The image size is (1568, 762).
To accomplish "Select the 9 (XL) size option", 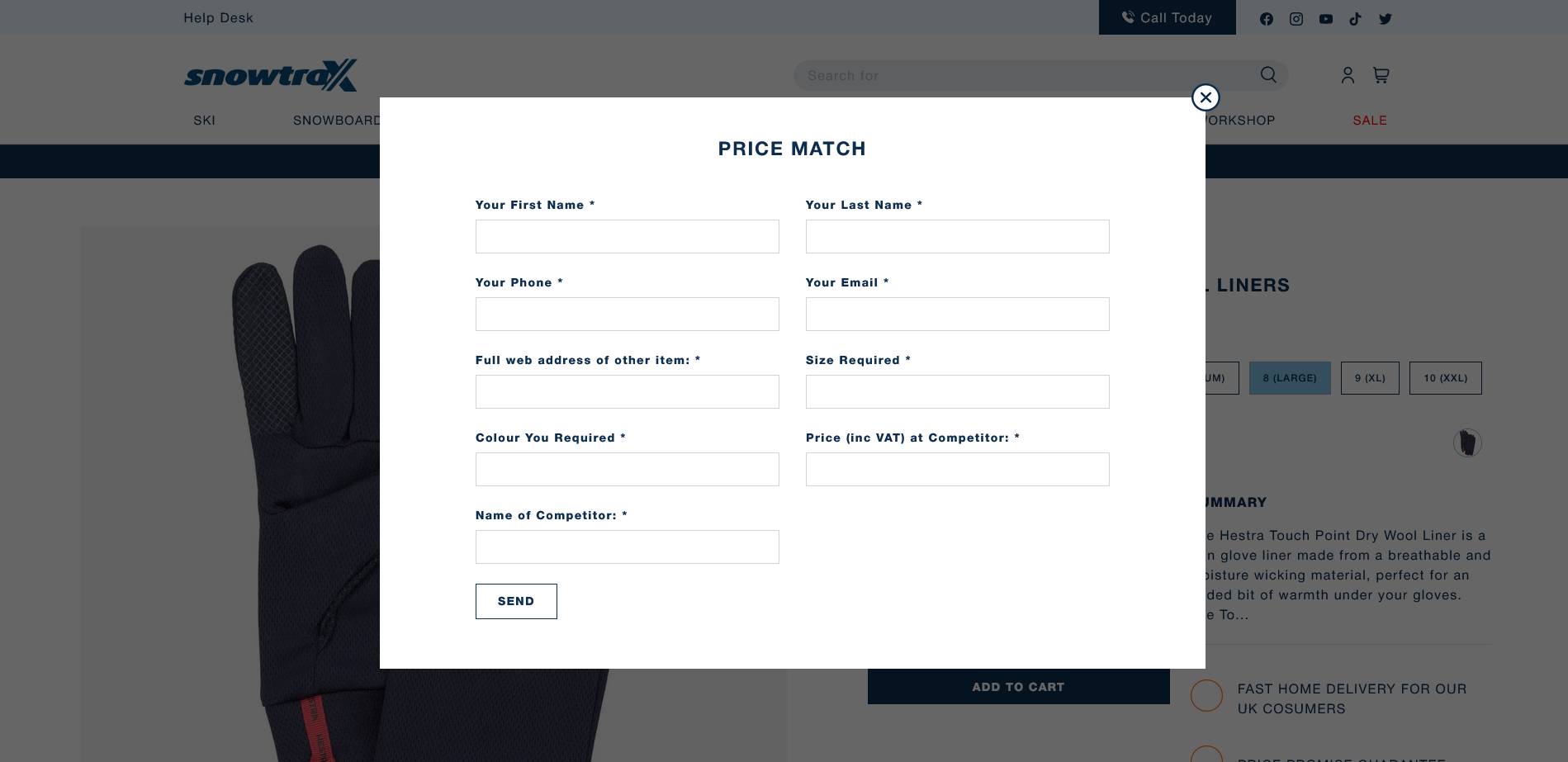I will coord(1370,378).
